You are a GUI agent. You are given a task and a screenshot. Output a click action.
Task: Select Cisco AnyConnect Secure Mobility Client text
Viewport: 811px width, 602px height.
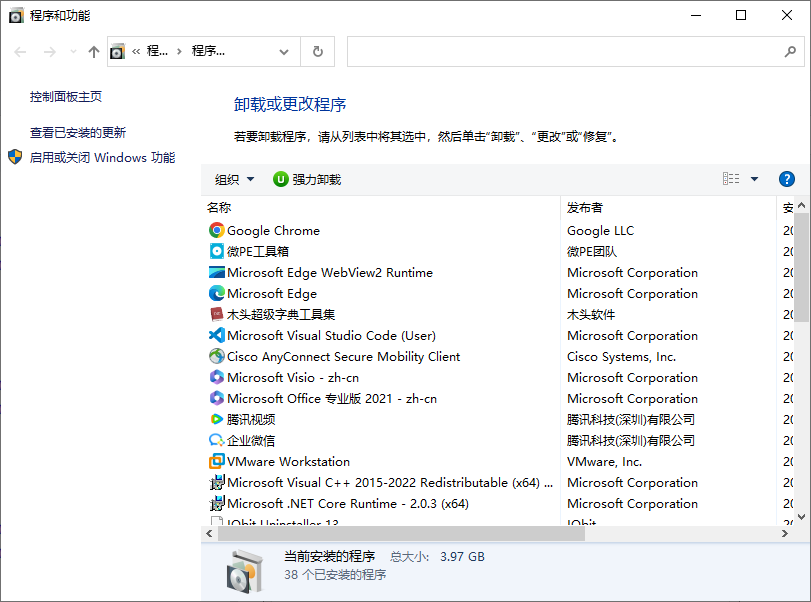pyautogui.click(x=343, y=356)
